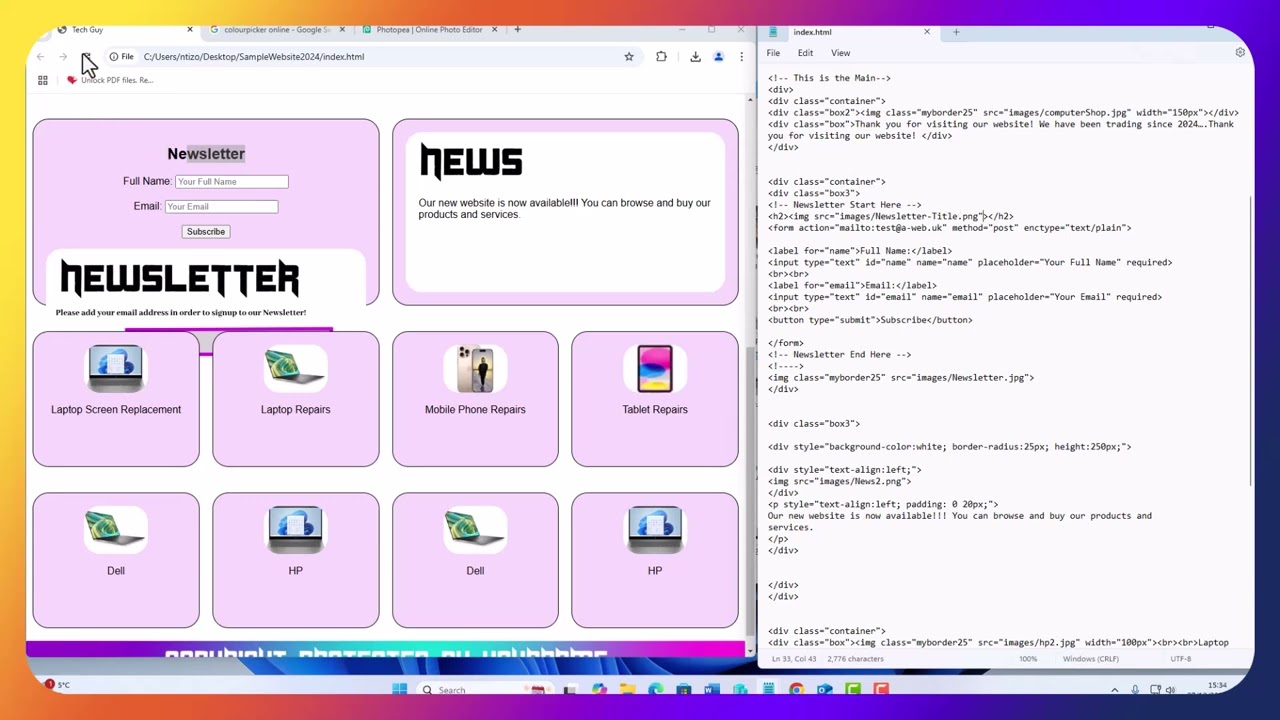
Task: Close the Tech Guy Chrome tab
Action: pyautogui.click(x=189, y=30)
